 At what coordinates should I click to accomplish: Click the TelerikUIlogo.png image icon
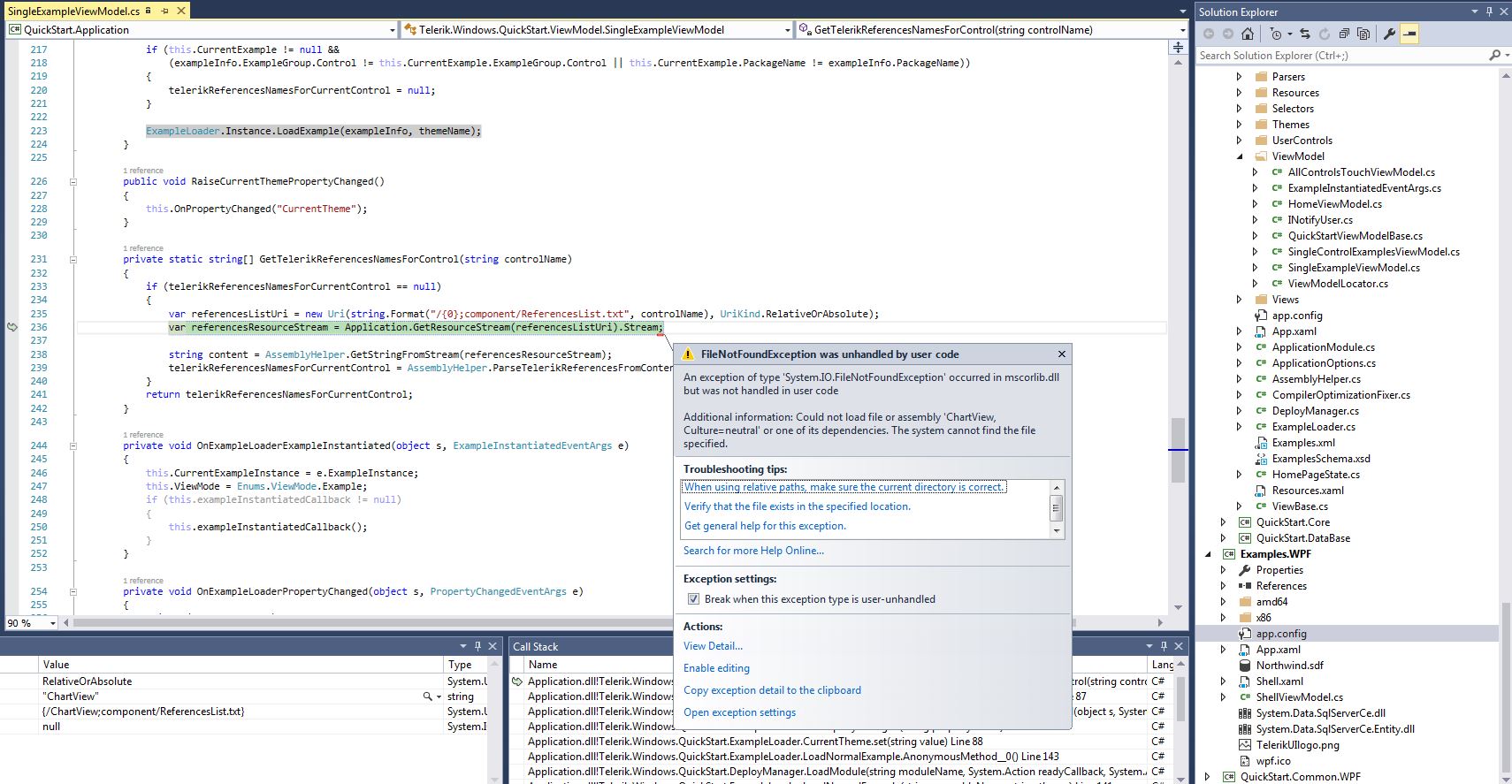pyautogui.click(x=1245, y=745)
